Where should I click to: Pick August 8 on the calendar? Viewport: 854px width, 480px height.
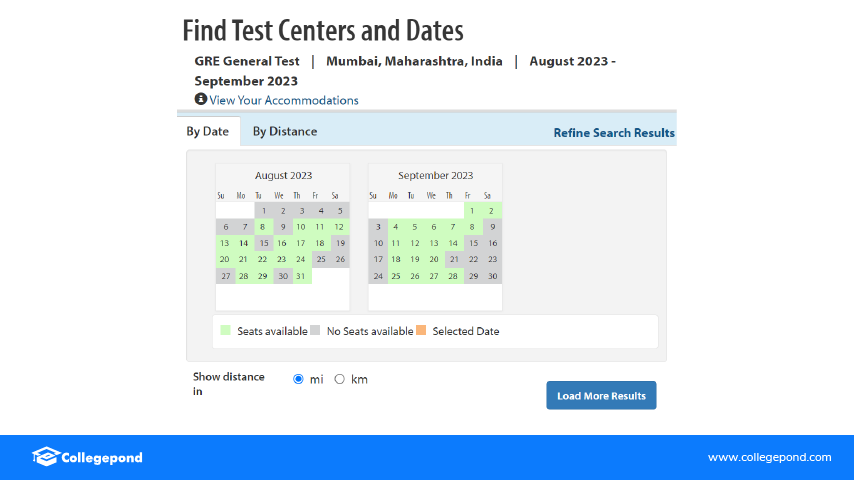[262, 227]
